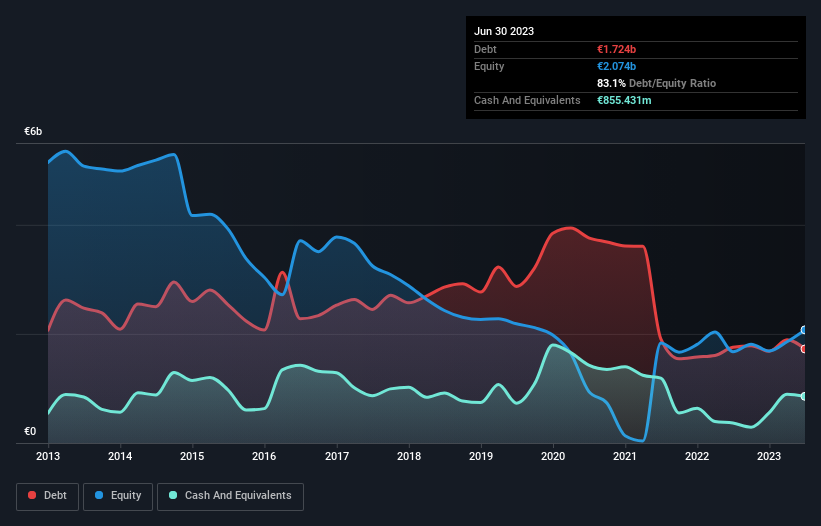This screenshot has width=821, height=526.
Task: Click the 2017 x-axis label
Action: pos(337,456)
